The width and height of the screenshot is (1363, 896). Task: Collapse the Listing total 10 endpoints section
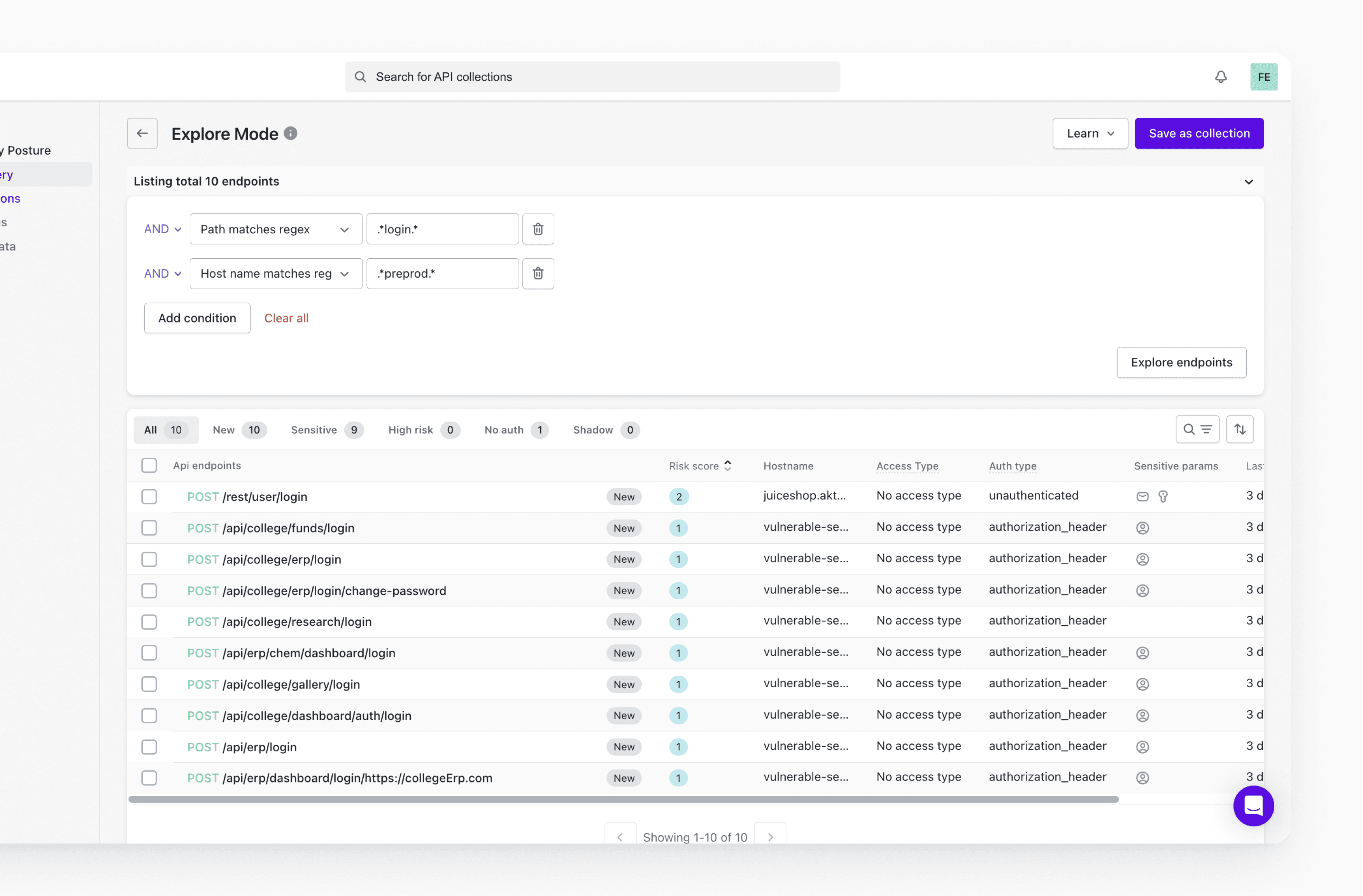point(1249,182)
